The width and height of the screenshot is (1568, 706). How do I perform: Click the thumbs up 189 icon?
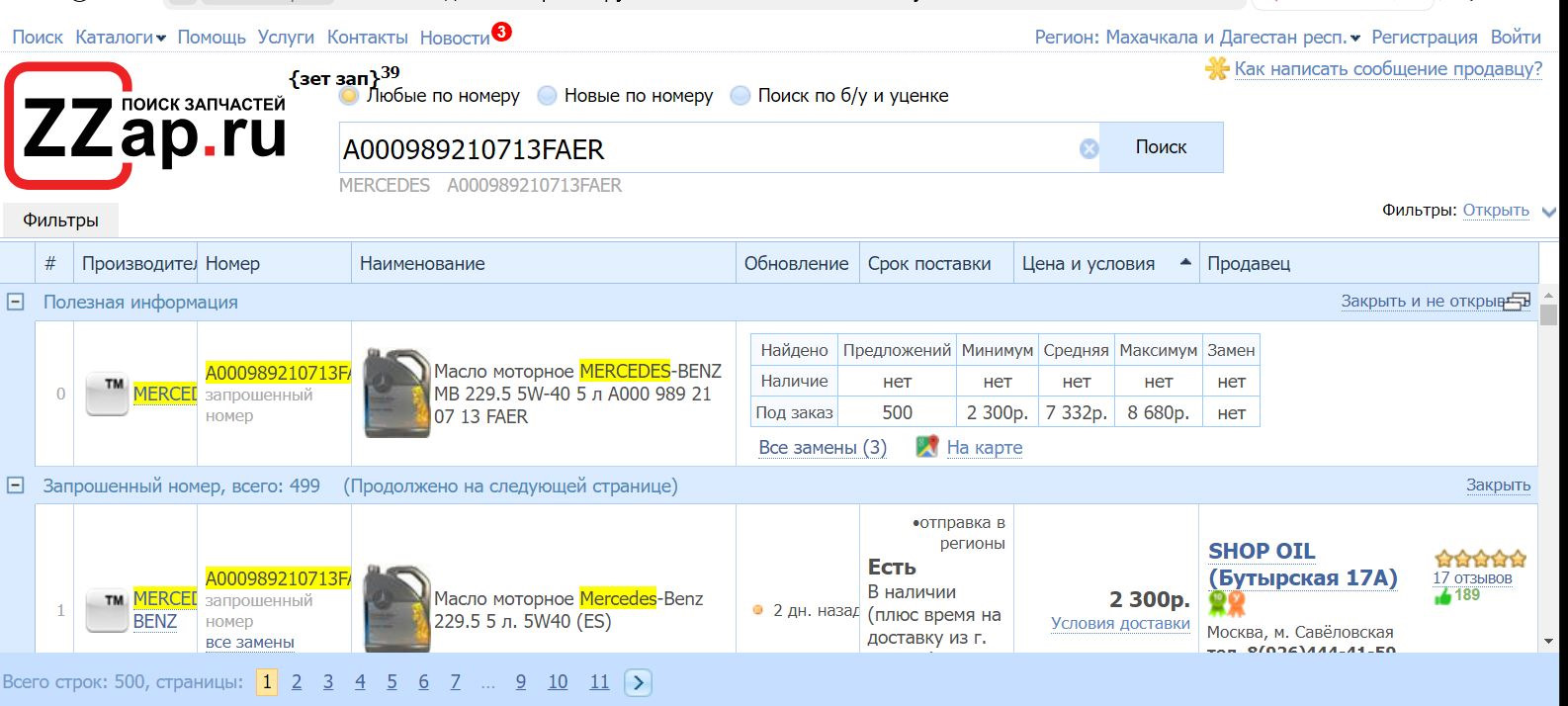click(1442, 595)
